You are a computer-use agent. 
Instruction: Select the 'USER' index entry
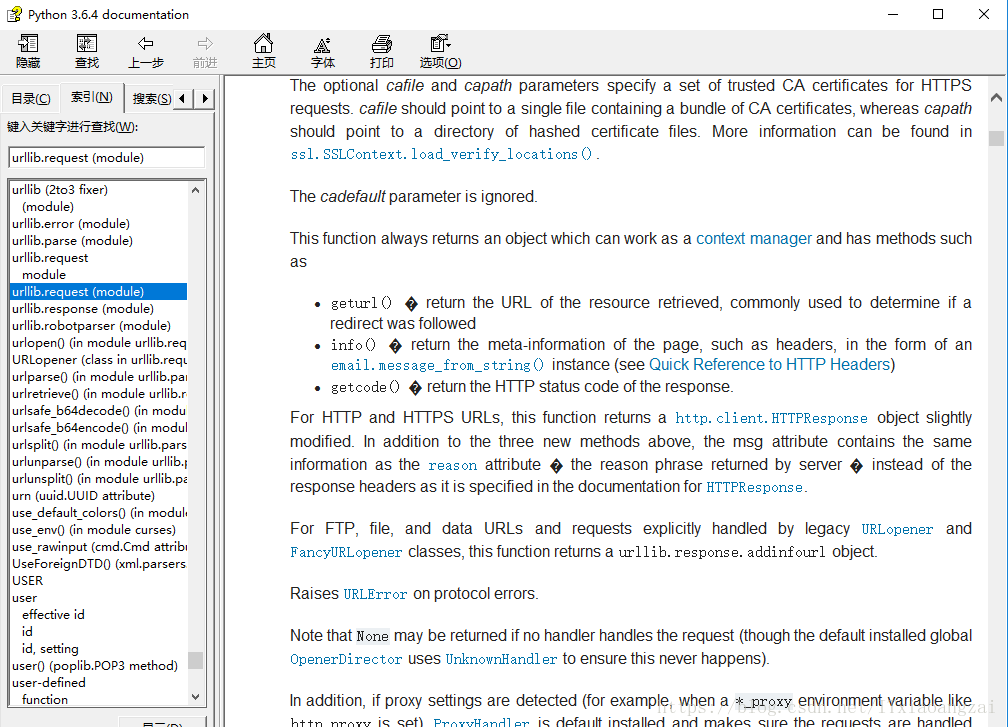28,581
